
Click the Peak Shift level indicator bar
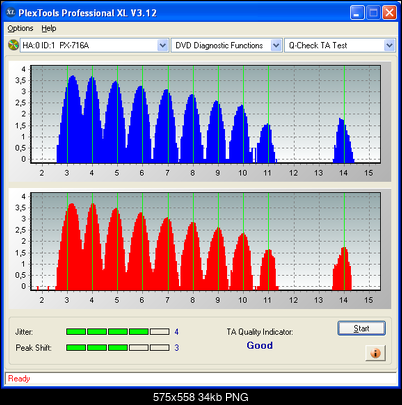pos(118,348)
